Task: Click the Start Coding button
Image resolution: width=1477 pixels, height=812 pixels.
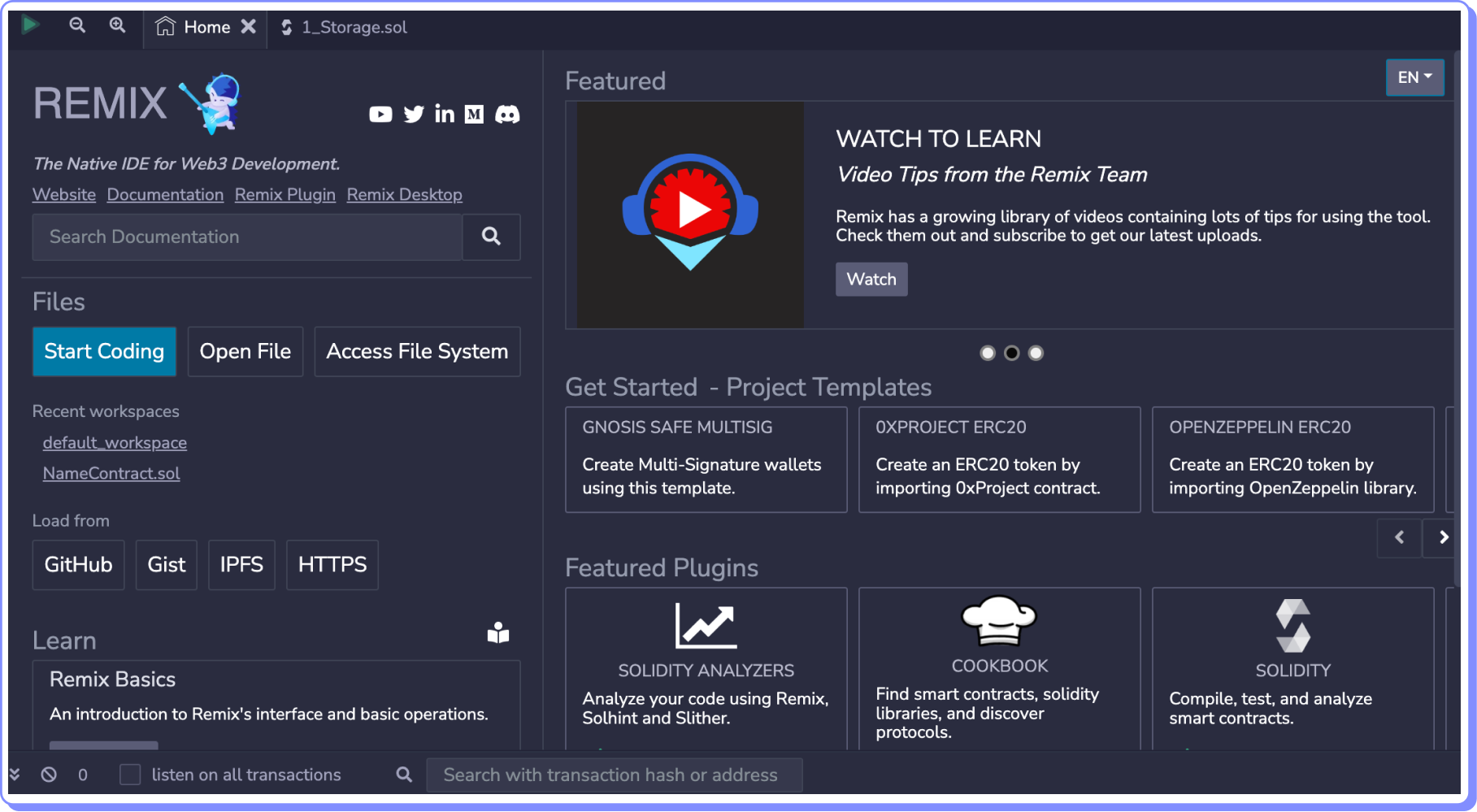Action: pos(104,352)
